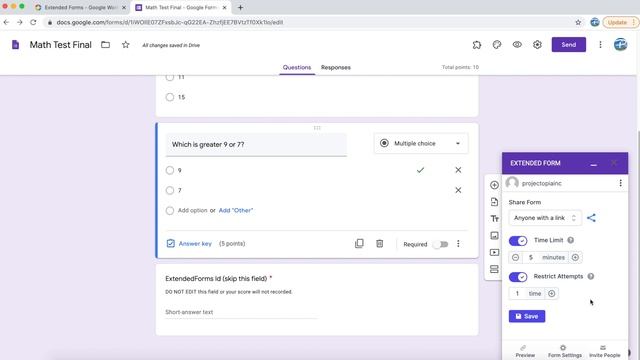Click the browser address bar
Screen dimensions: 640x360
pos(310,22)
